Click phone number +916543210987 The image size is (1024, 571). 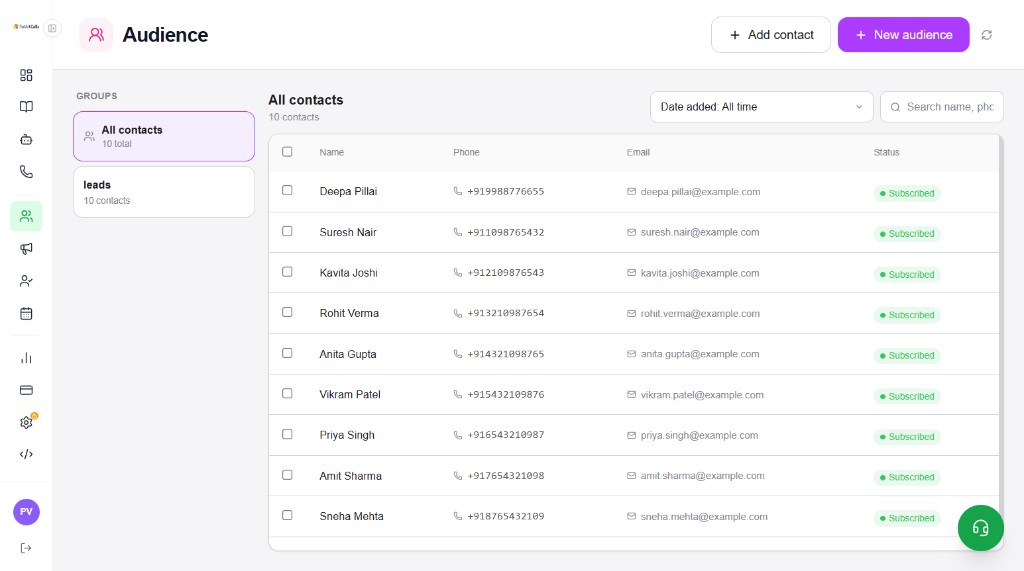click(x=505, y=435)
